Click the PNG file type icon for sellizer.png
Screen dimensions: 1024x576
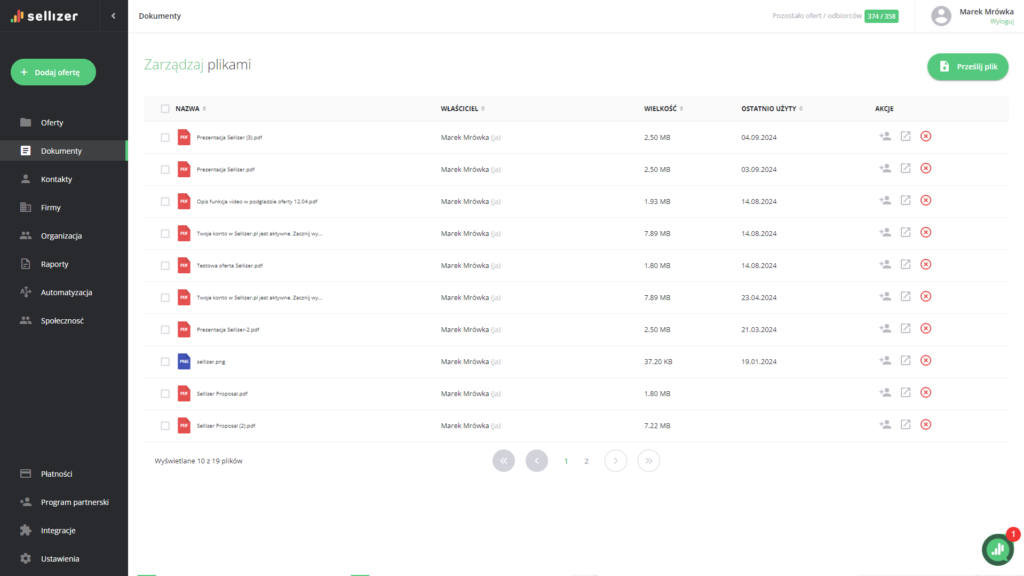pyautogui.click(x=183, y=361)
